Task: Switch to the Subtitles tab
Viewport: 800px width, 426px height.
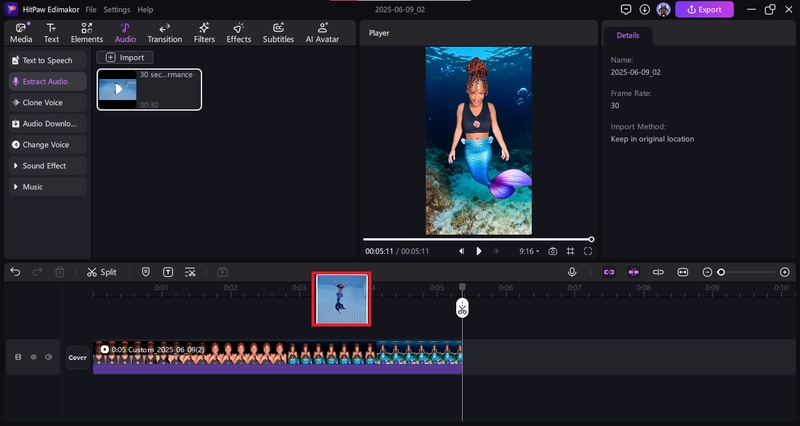Action: pos(278,33)
